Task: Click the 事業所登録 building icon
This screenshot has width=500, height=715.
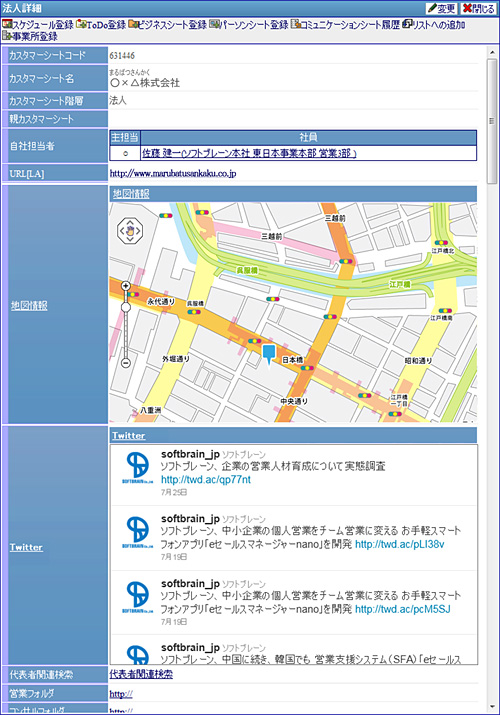Action: (x=7, y=36)
